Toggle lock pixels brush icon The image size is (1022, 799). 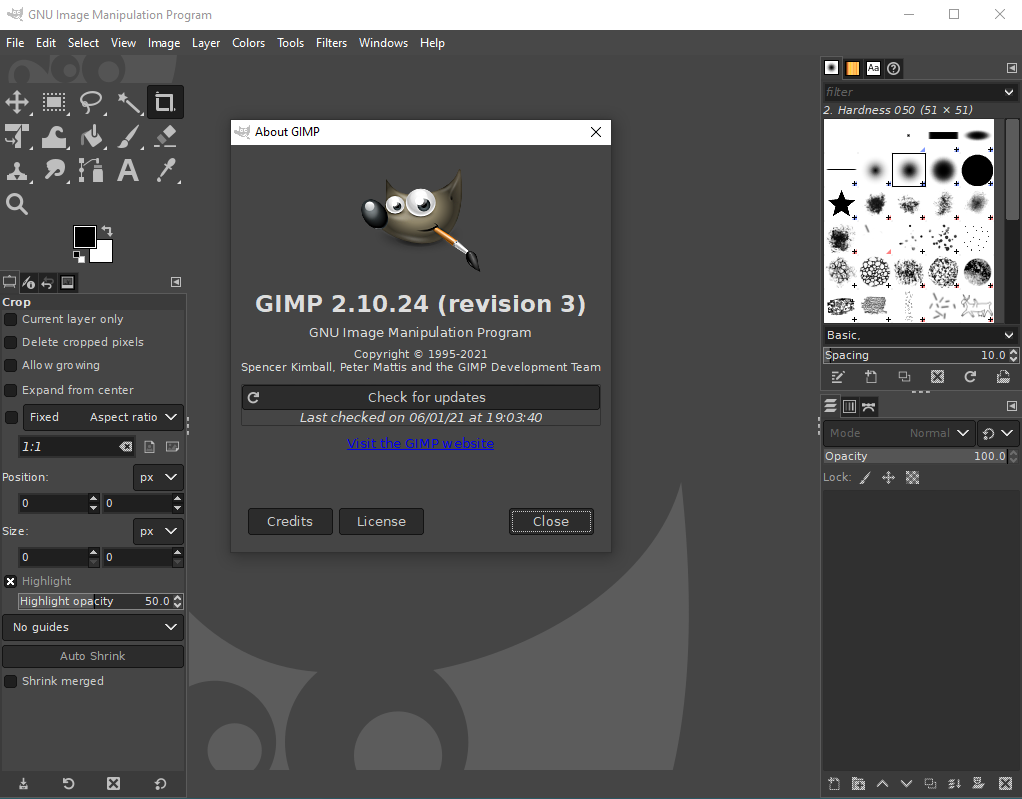[x=865, y=478]
